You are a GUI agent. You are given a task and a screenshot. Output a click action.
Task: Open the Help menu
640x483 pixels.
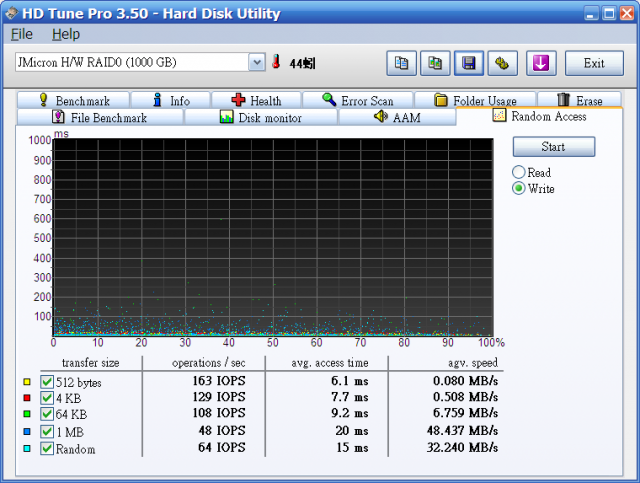pyautogui.click(x=66, y=34)
